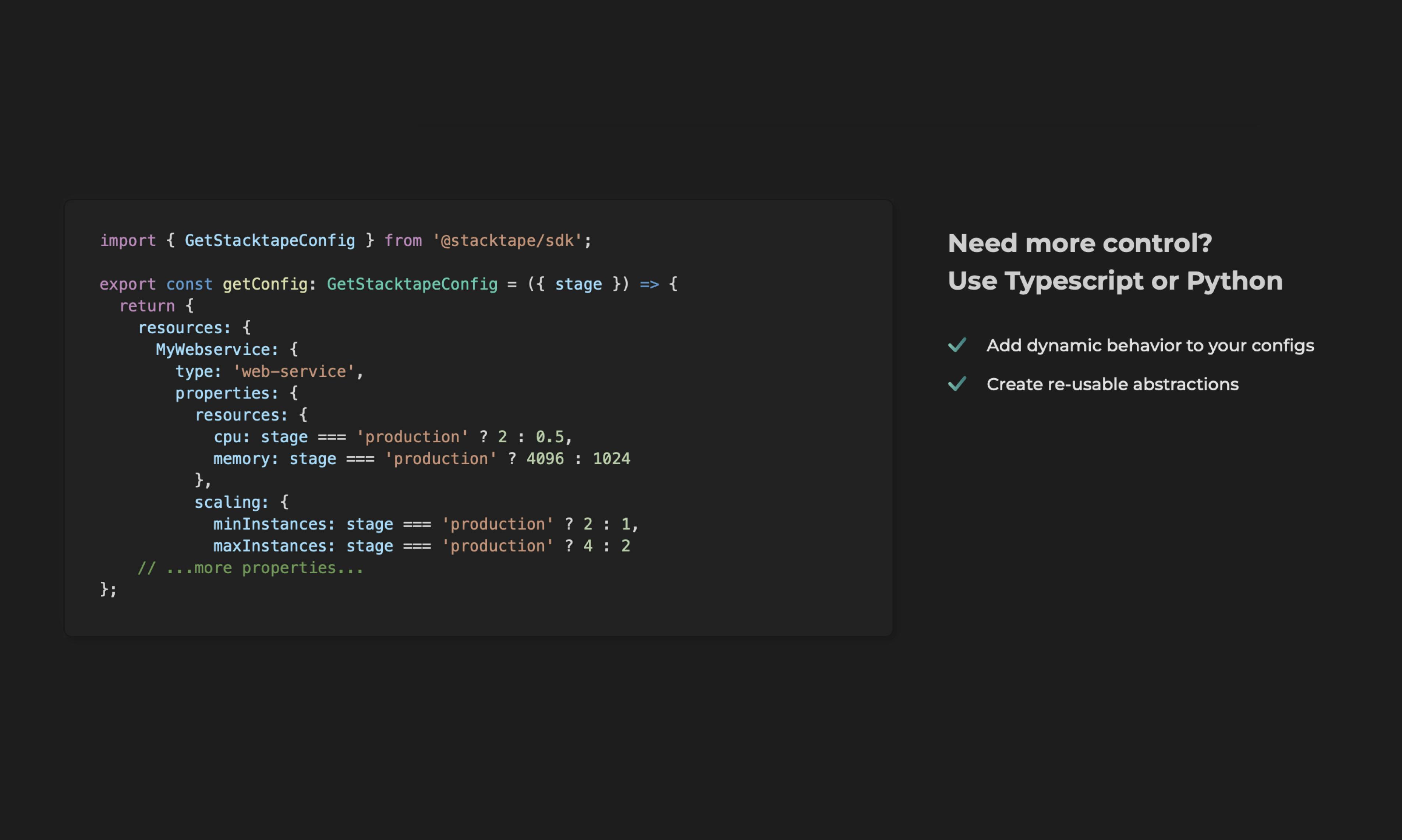1402x840 pixels.
Task: Click the 'return' keyword in code
Action: 147,306
